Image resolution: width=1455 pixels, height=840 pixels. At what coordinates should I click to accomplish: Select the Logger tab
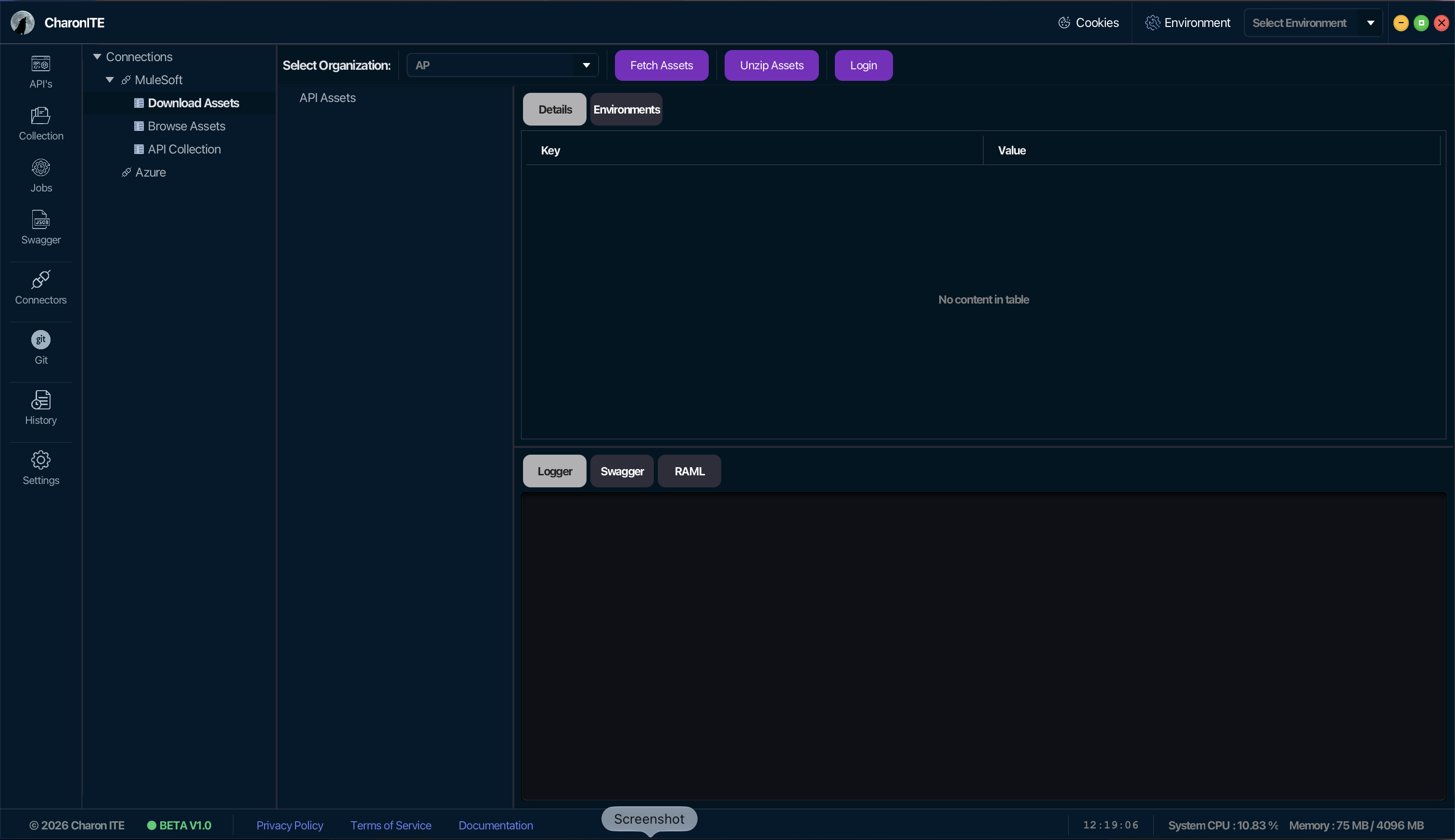click(554, 471)
